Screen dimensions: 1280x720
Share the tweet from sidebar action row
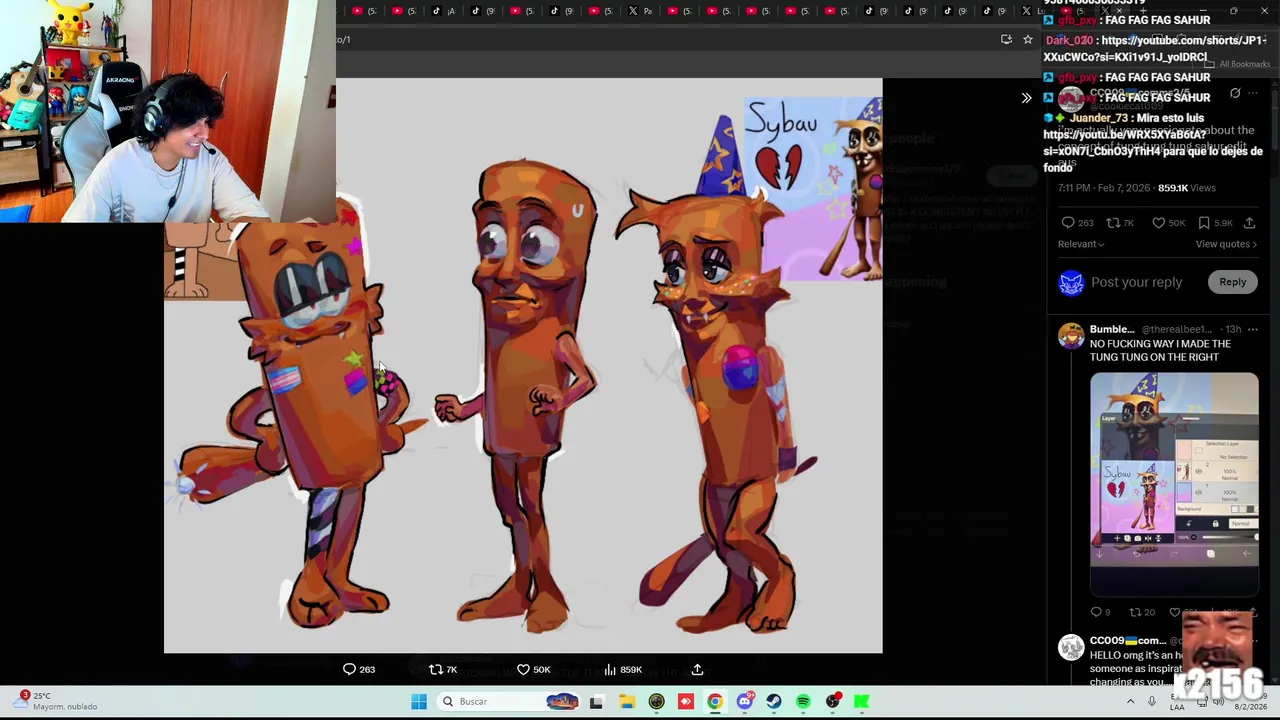(x=1249, y=223)
